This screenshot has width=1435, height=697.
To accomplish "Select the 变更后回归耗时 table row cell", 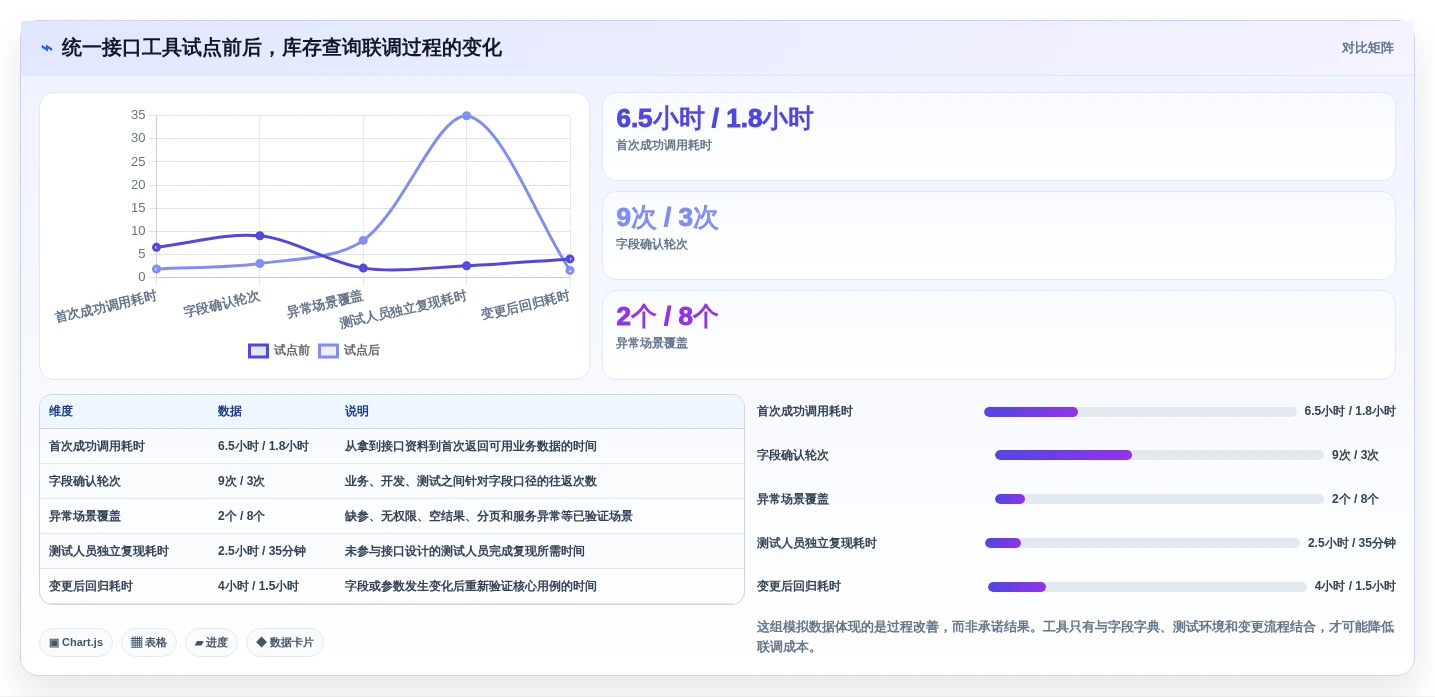I will point(91,587).
